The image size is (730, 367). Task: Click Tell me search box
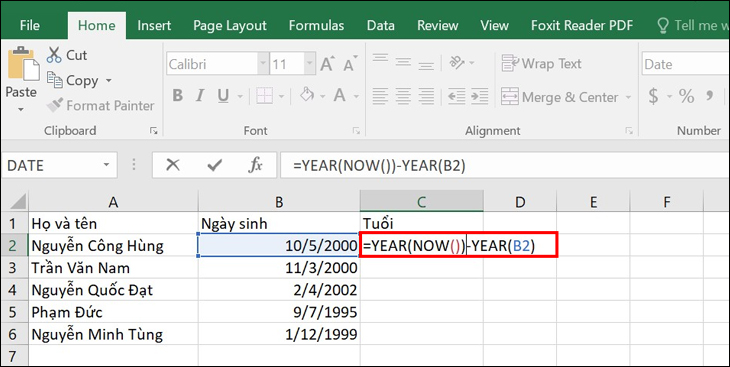(693, 26)
